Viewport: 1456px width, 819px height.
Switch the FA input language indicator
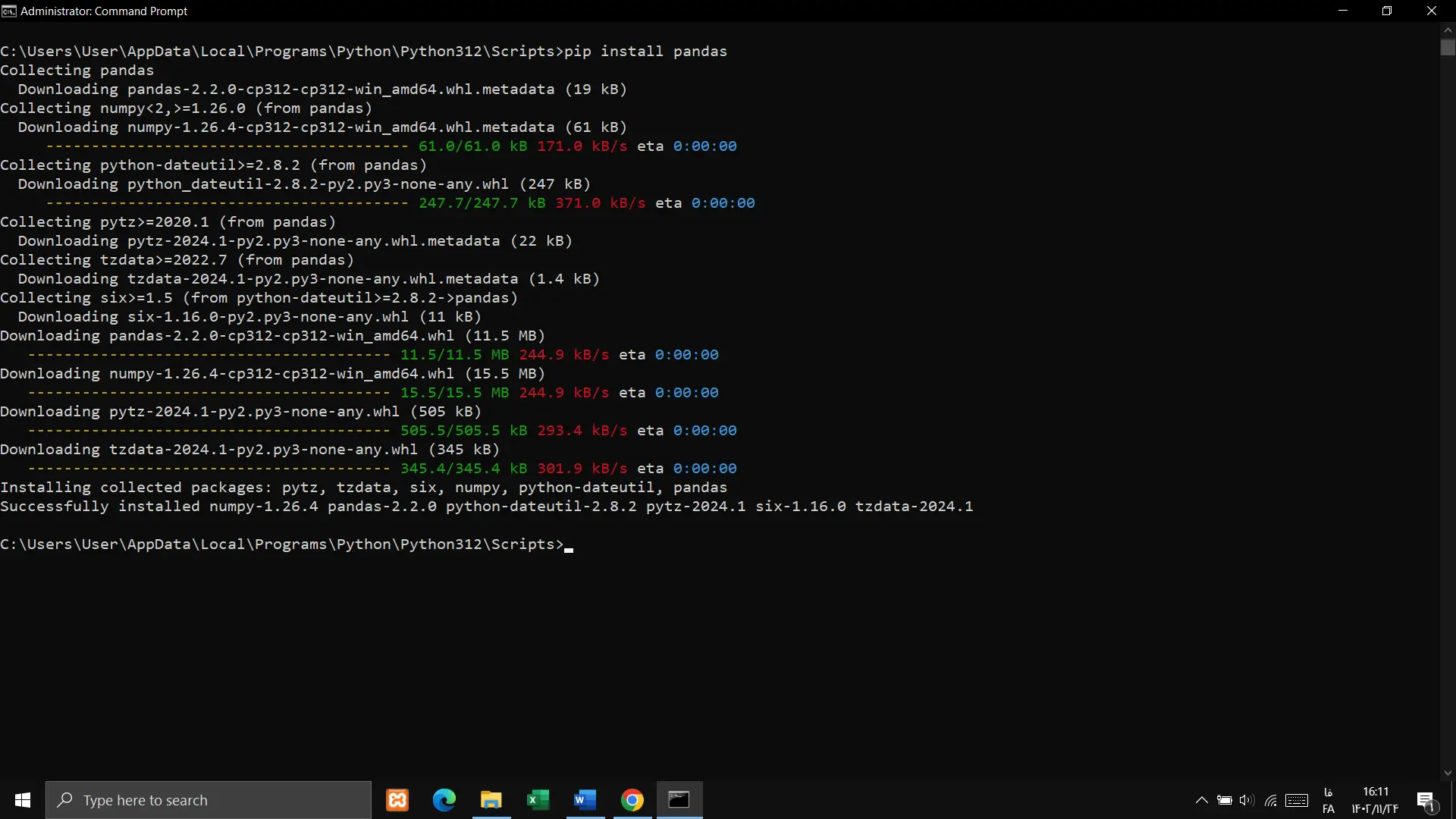click(x=1329, y=801)
